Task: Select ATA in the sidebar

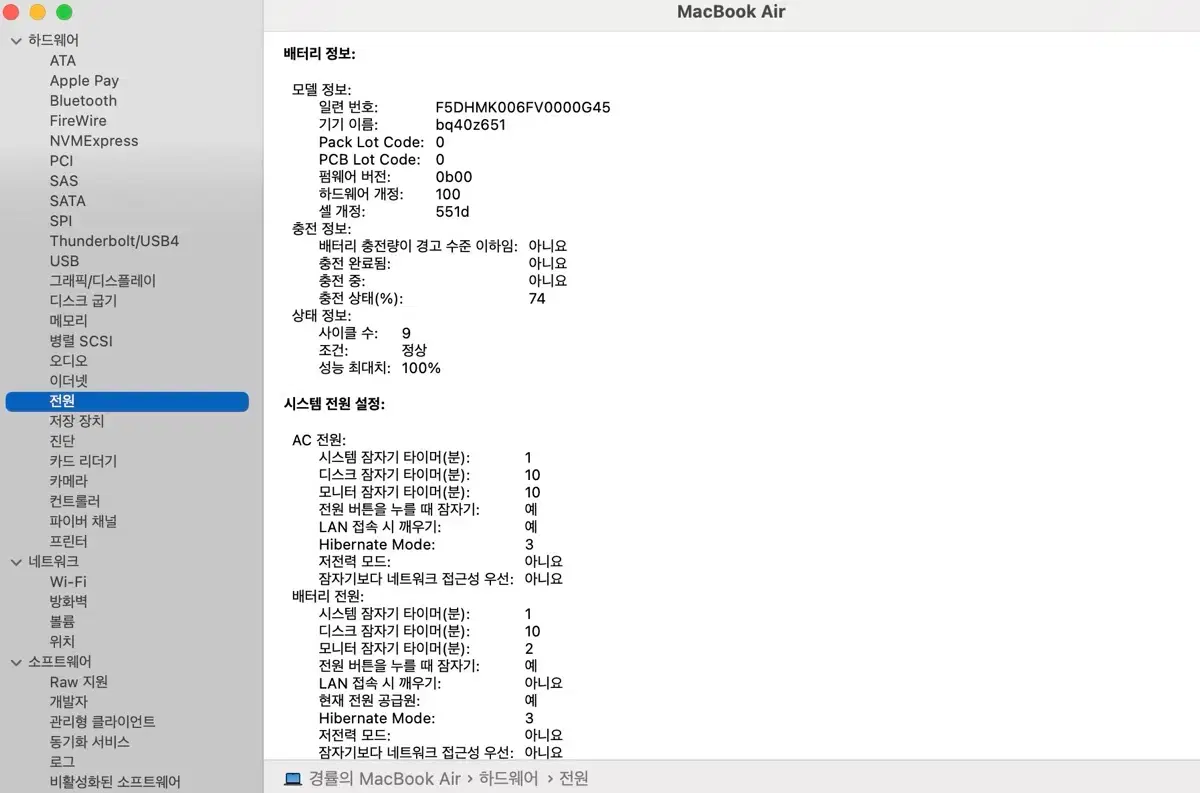Action: (x=63, y=61)
